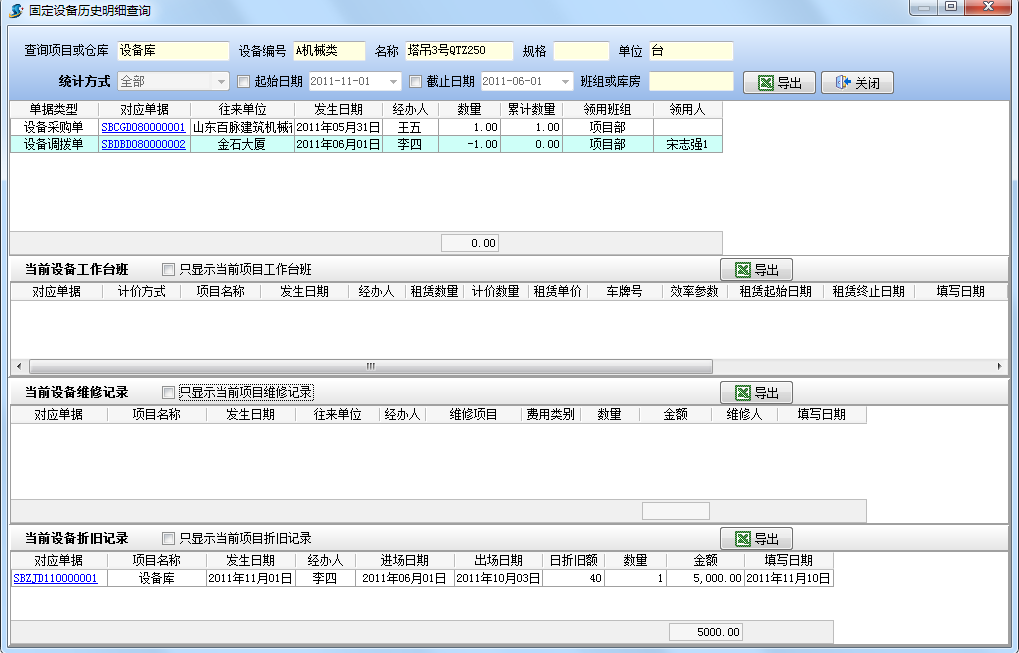The height and width of the screenshot is (653, 1019).
Task: Click the Excel export icon in 当前设备工作台班 section
Action: [742, 268]
